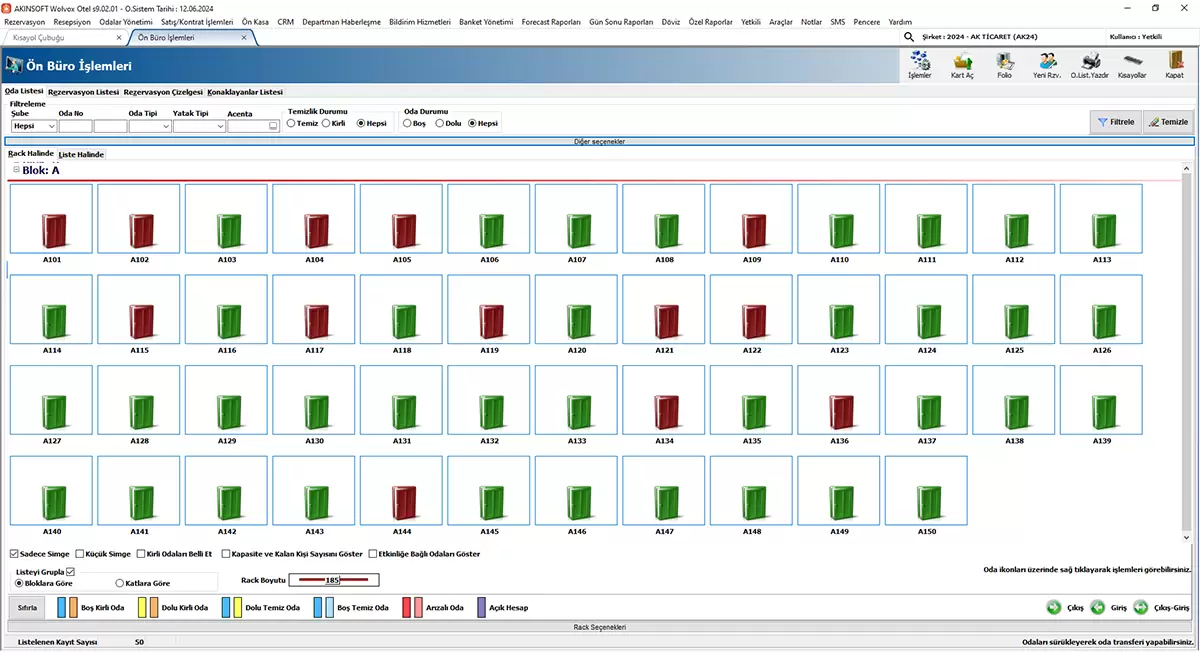Screen dimensions: 1200x653
Task: Click the search magnifier icon
Action: (909, 37)
